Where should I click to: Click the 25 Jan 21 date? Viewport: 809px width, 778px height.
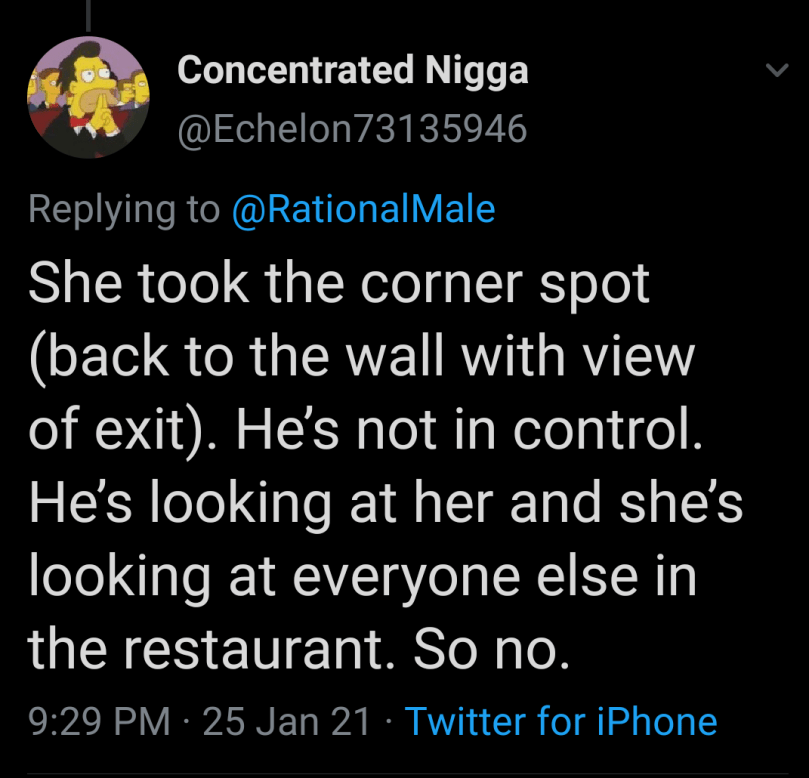pyautogui.click(x=287, y=721)
